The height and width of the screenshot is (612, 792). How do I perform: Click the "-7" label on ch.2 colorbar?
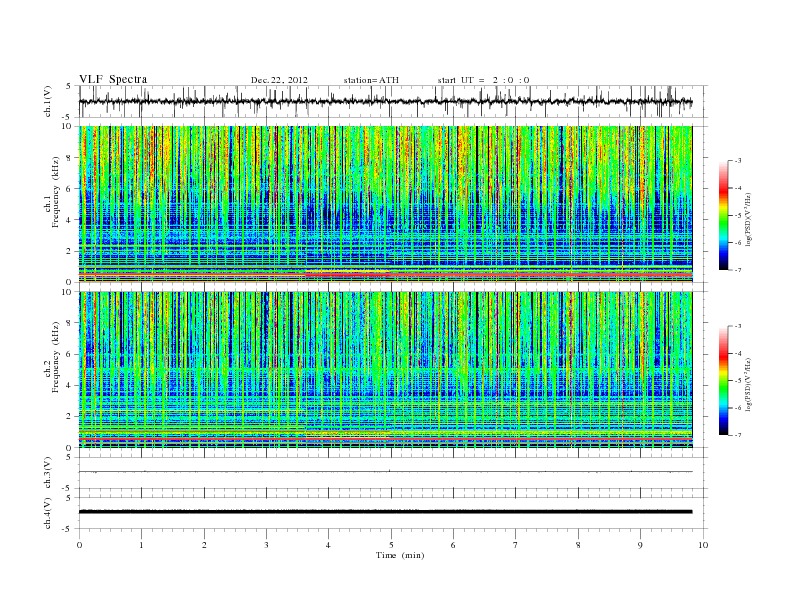pos(737,435)
